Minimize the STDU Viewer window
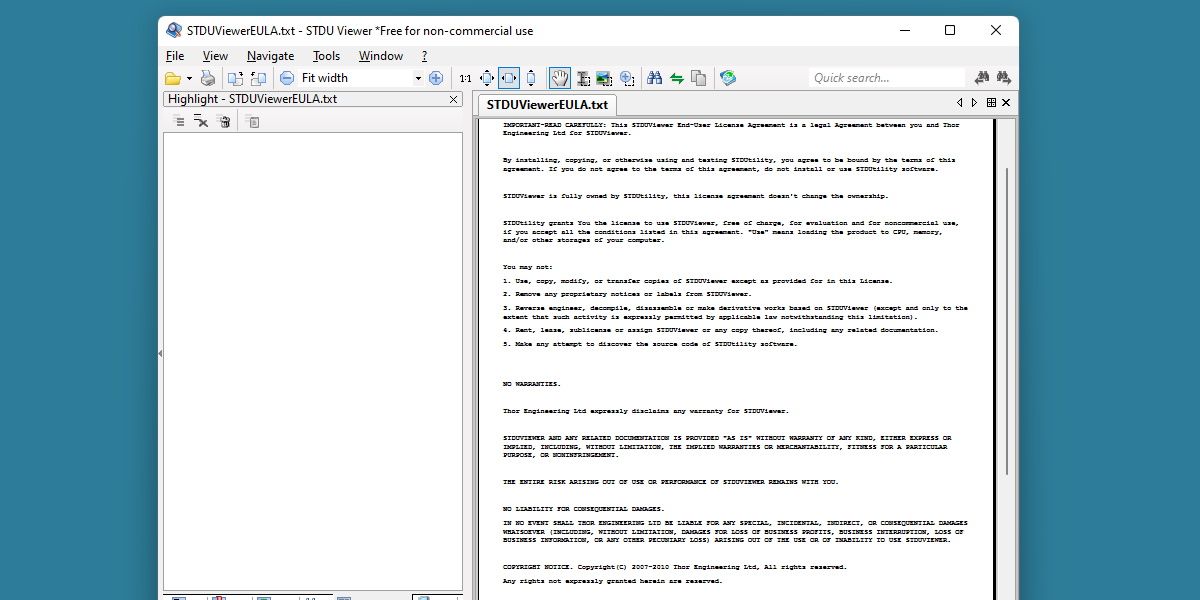 click(904, 30)
